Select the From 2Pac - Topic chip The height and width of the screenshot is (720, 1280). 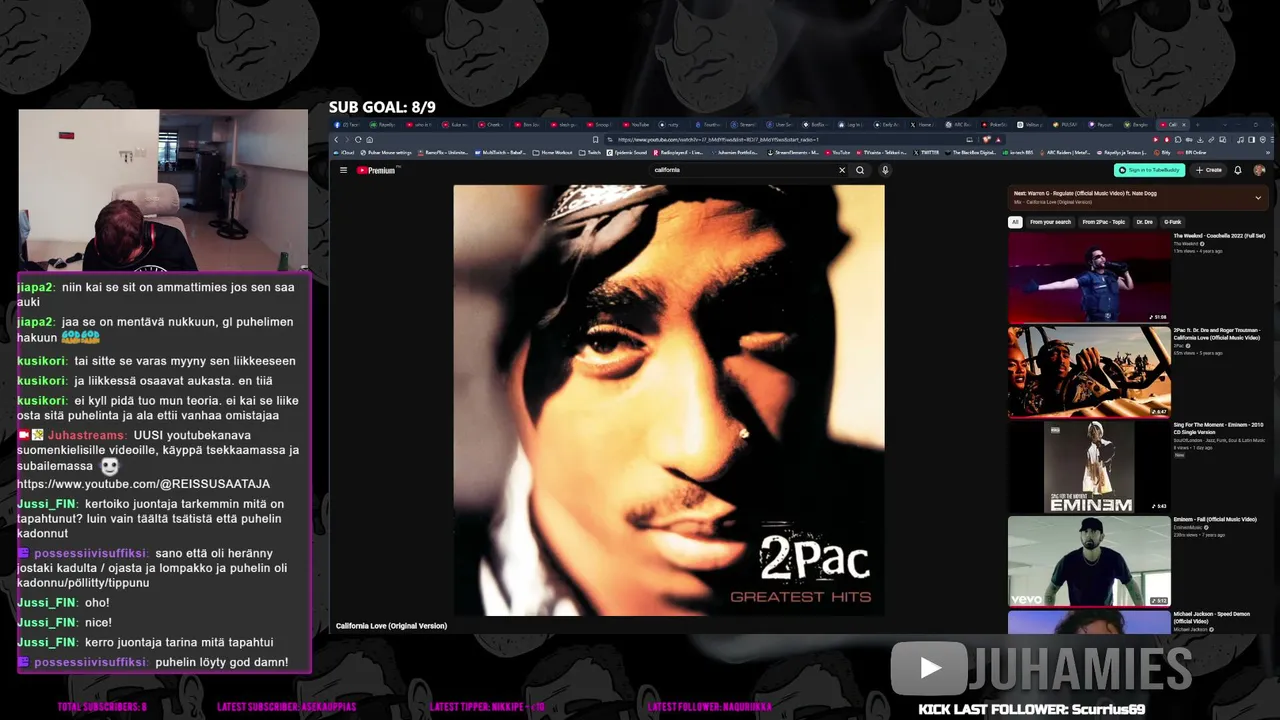[x=1104, y=222]
